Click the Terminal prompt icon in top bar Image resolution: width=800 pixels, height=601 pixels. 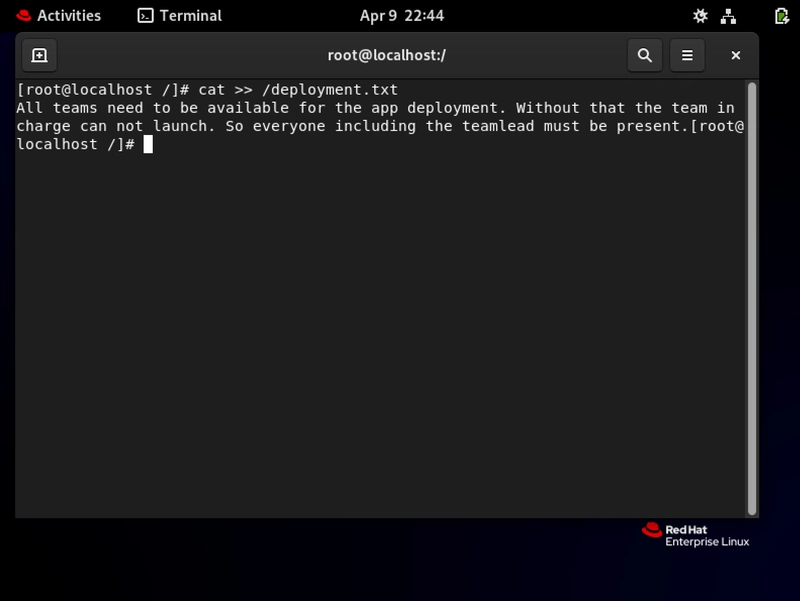[145, 16]
